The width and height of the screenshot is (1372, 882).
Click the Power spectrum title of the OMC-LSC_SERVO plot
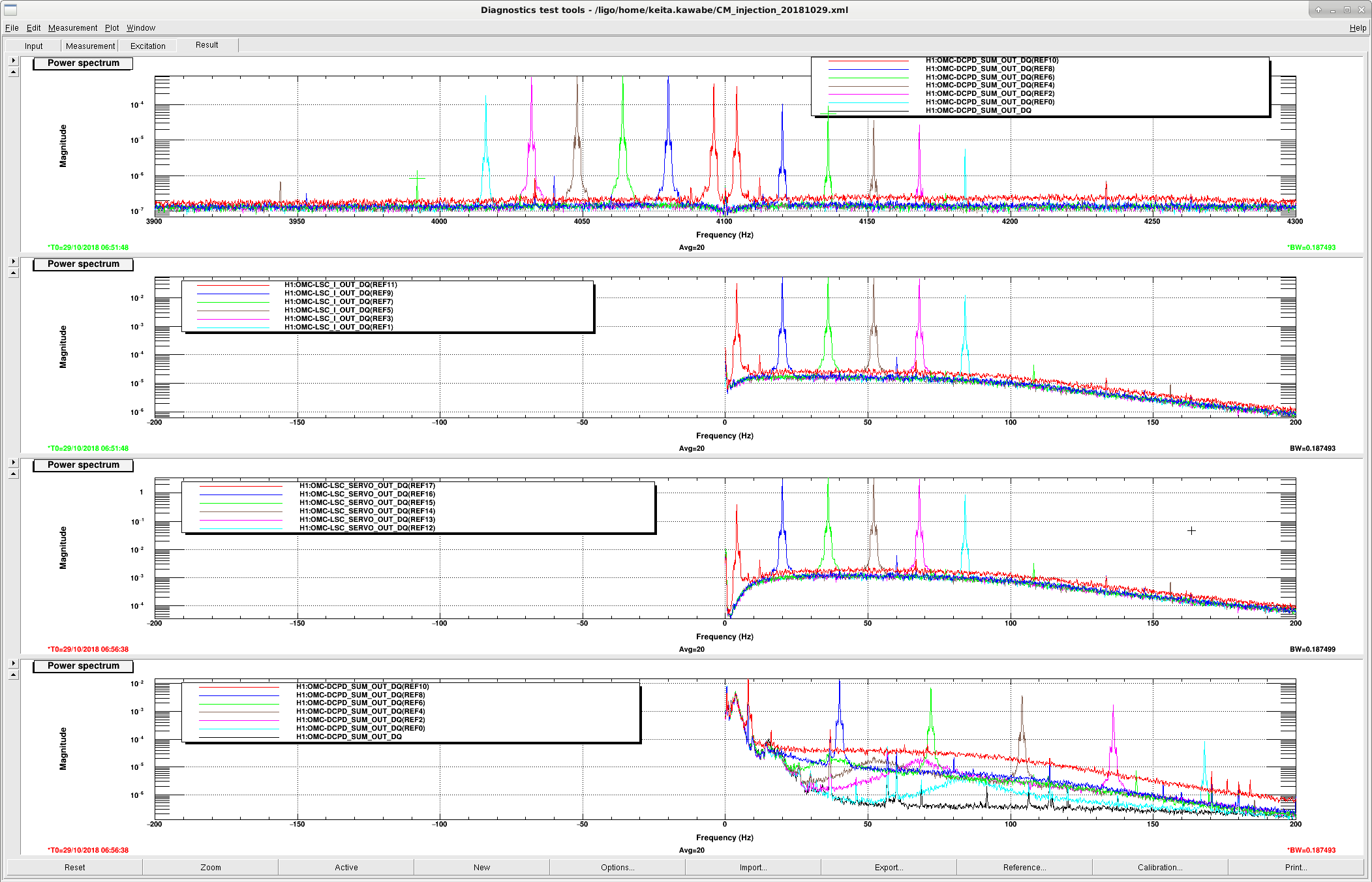[84, 465]
